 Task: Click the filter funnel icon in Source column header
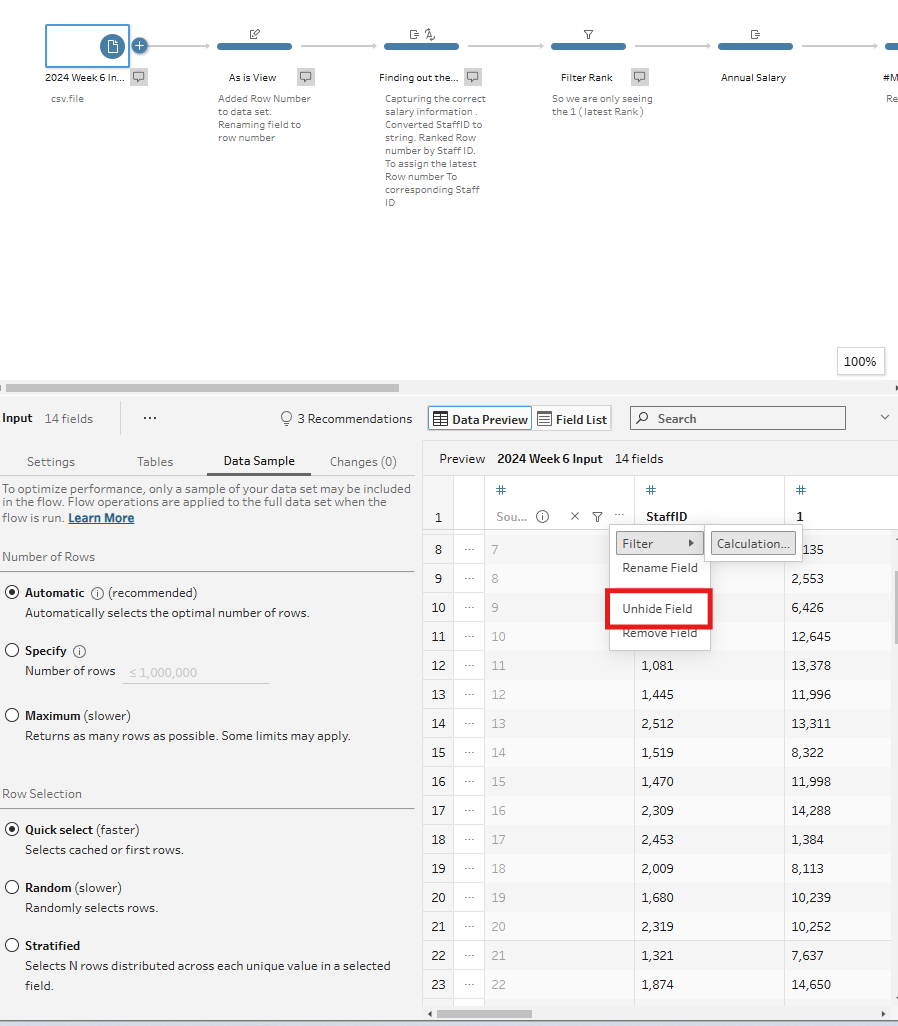point(597,517)
